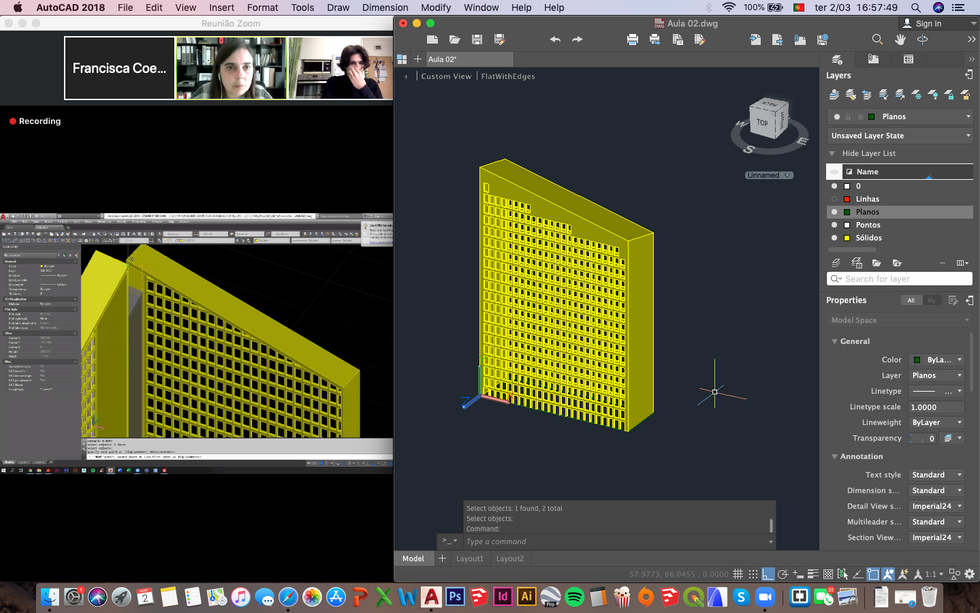Screen dimensions: 980x613
Task: Click the Print icon
Action: click(x=632, y=39)
